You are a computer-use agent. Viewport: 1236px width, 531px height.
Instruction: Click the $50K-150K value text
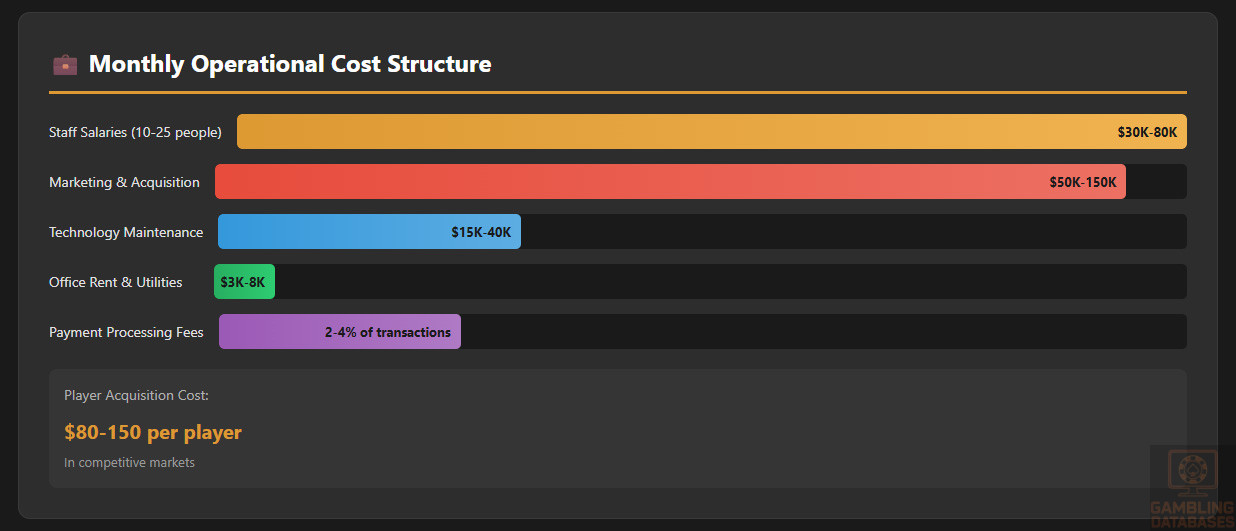(1083, 182)
